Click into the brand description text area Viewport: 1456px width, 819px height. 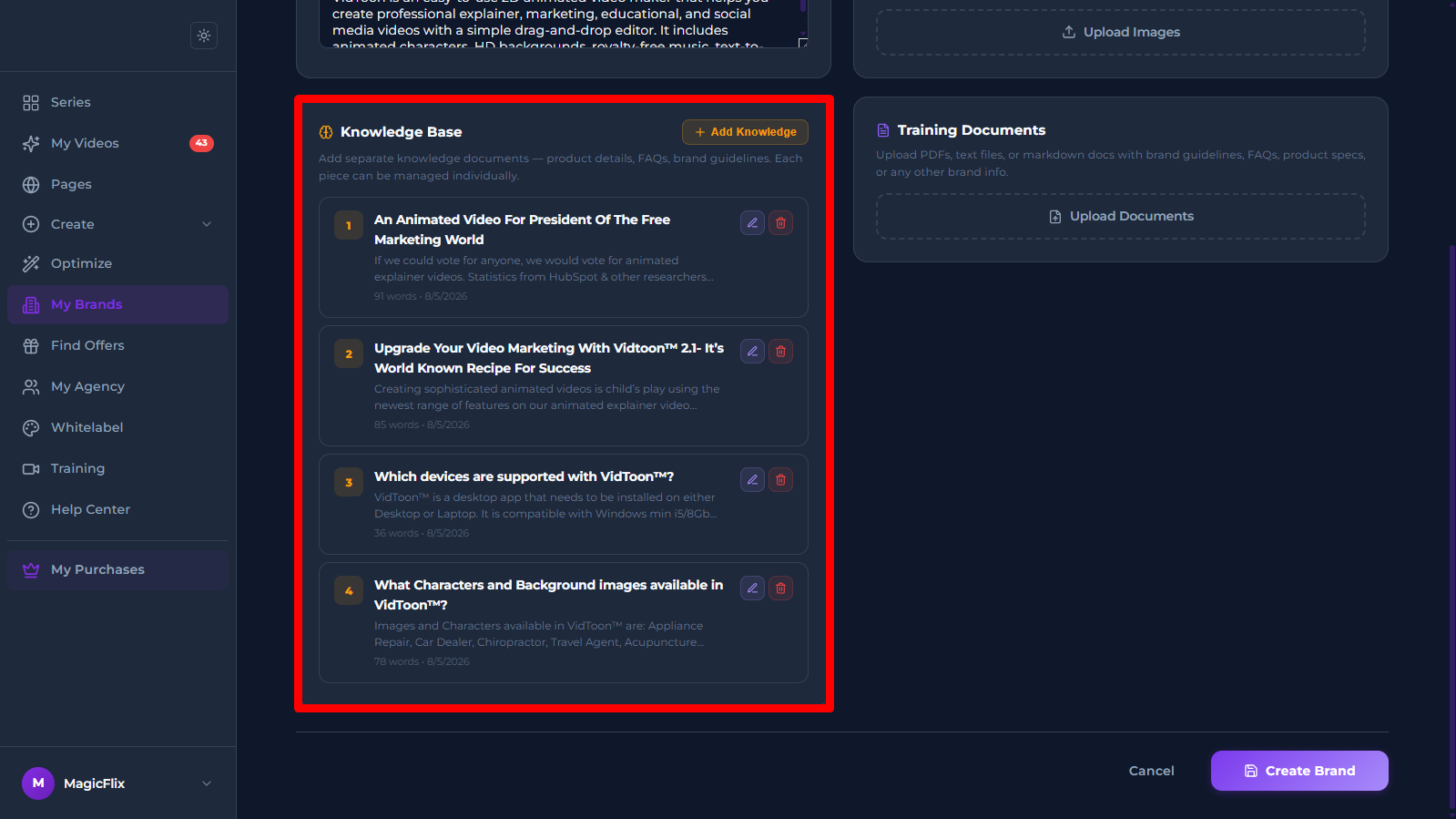tap(564, 24)
